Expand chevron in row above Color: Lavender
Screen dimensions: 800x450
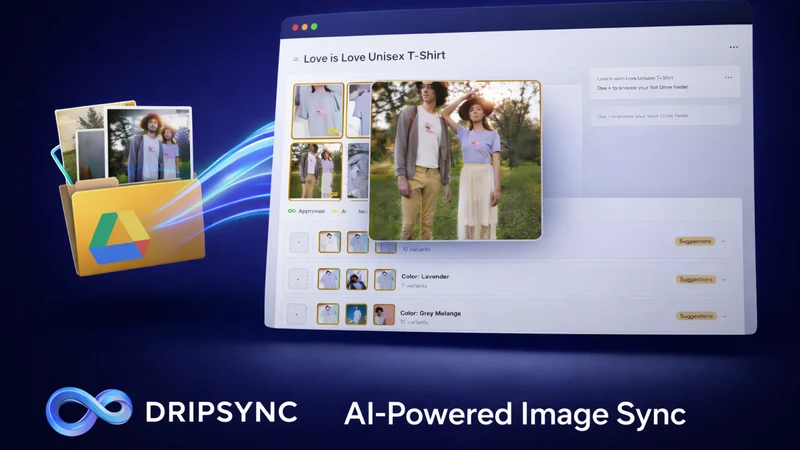point(723,241)
